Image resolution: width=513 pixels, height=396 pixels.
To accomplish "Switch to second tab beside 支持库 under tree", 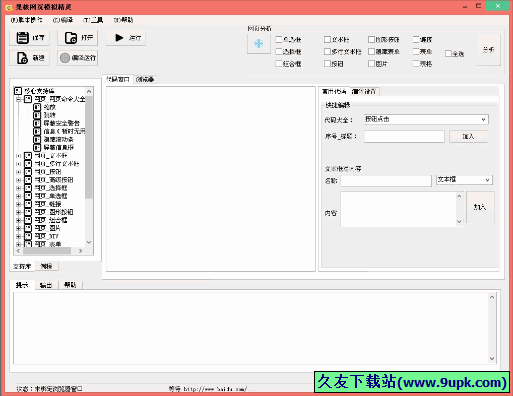I will click(47, 266).
